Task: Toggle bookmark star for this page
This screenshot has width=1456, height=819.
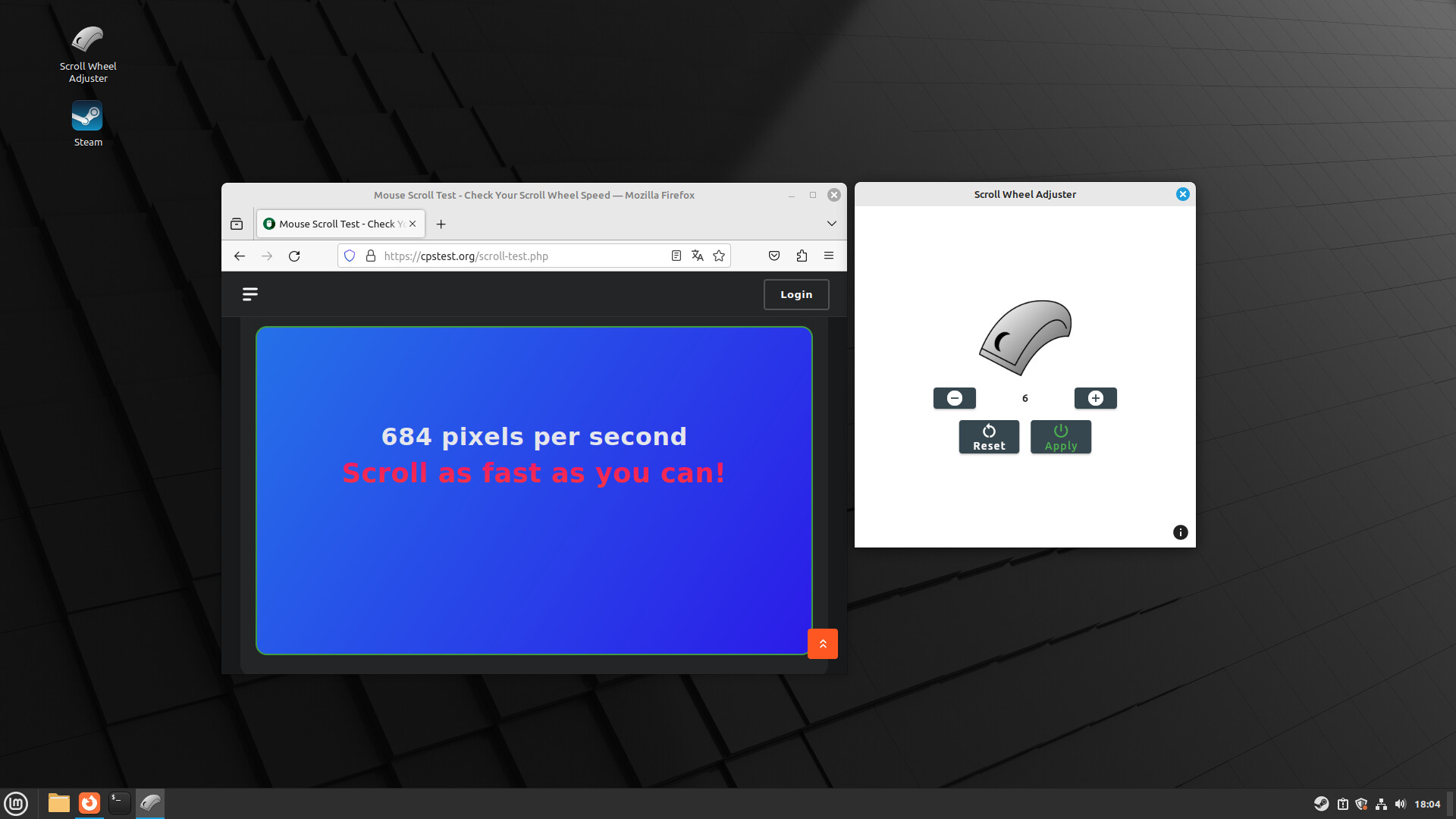Action: [x=718, y=256]
